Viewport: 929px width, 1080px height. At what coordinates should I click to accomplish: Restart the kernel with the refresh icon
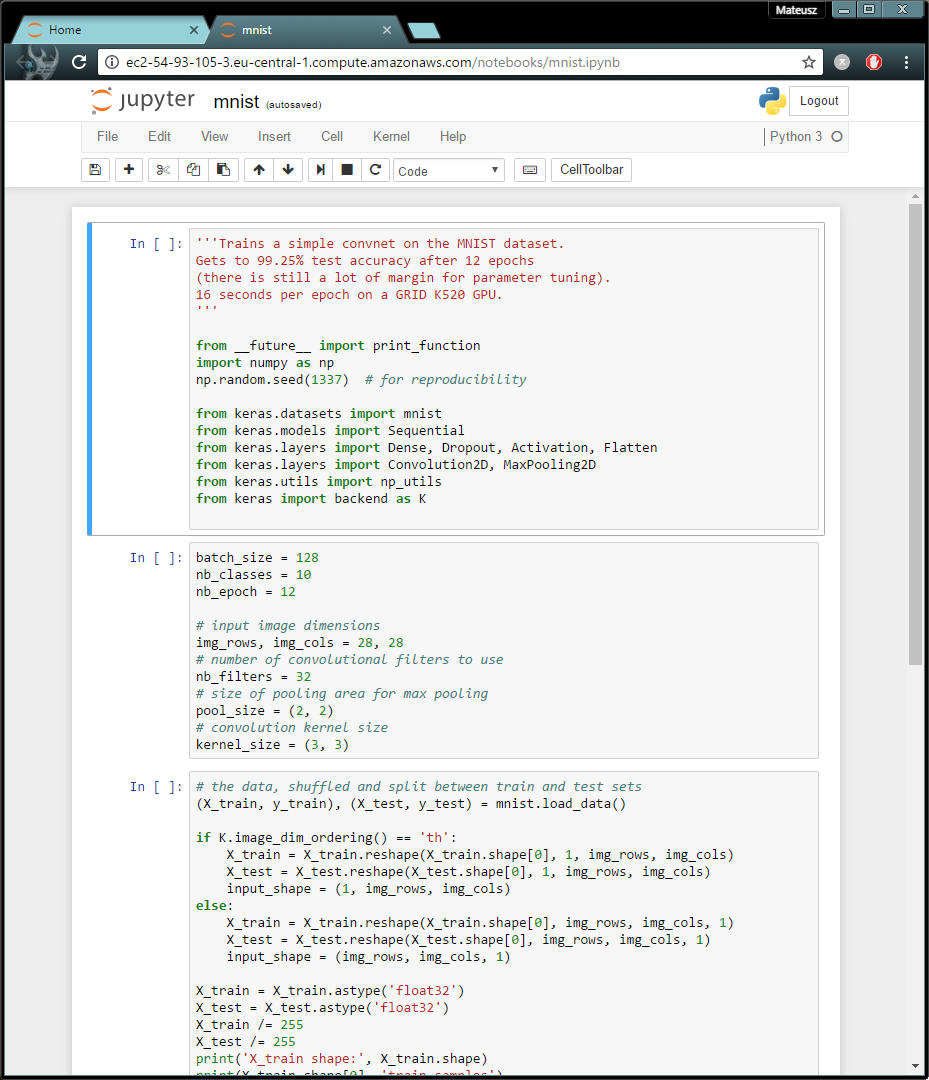point(375,170)
